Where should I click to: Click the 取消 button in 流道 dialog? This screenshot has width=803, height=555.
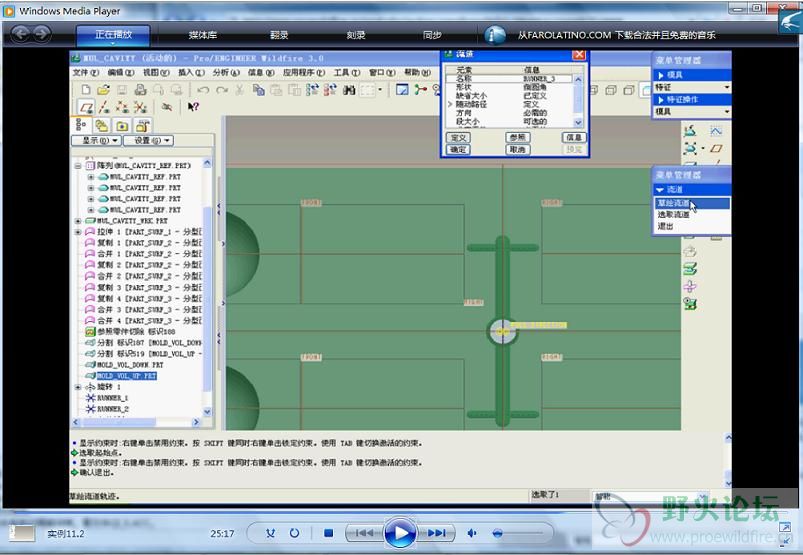pos(518,150)
